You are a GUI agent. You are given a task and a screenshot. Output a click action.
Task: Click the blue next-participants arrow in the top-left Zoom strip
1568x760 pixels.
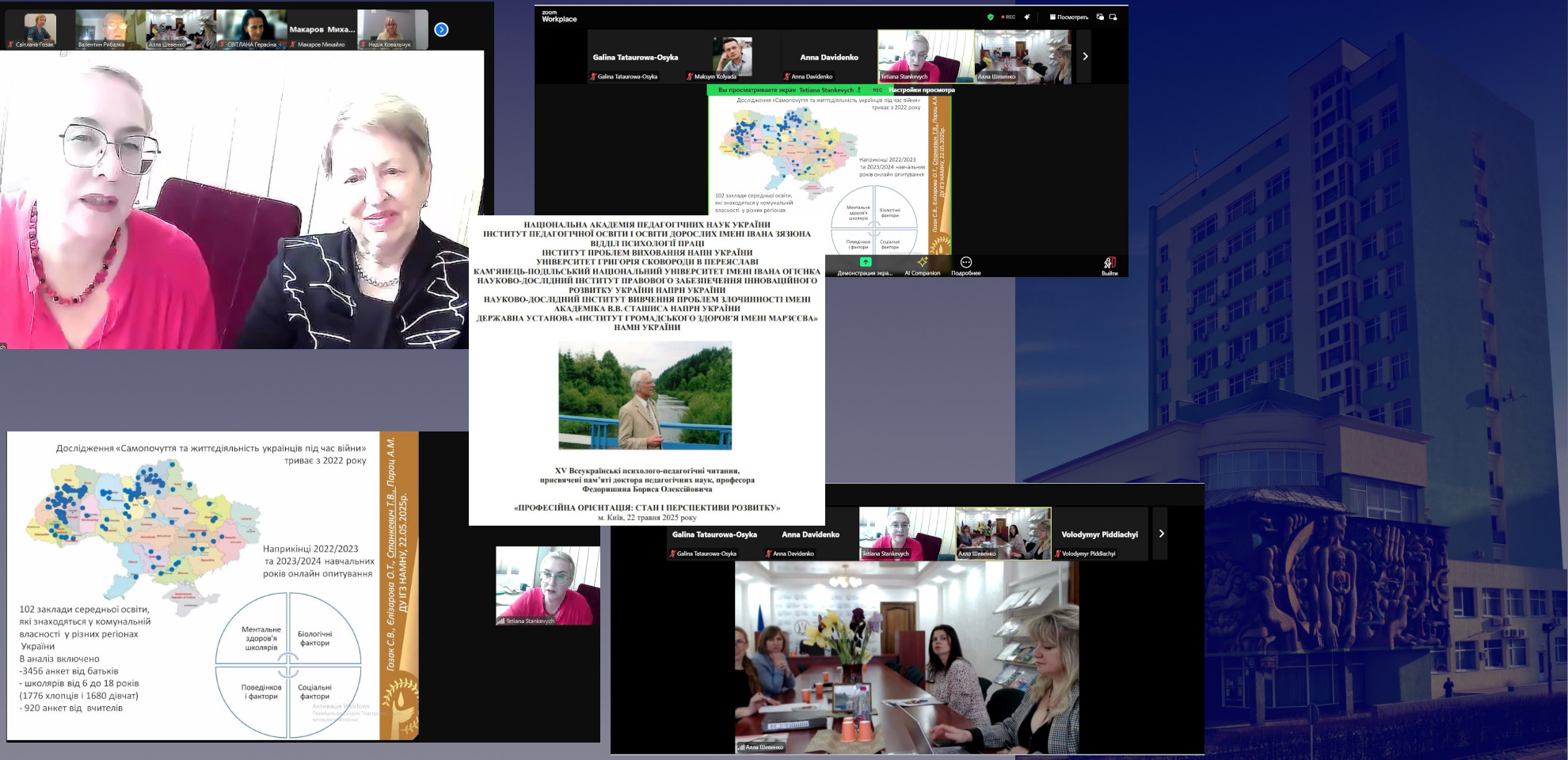pos(441,29)
